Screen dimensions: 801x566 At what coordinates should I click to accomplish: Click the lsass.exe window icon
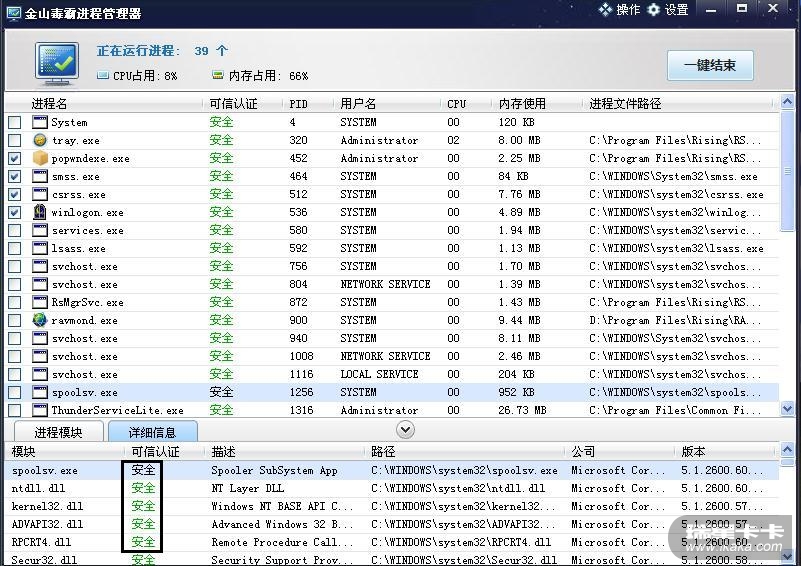[x=40, y=248]
